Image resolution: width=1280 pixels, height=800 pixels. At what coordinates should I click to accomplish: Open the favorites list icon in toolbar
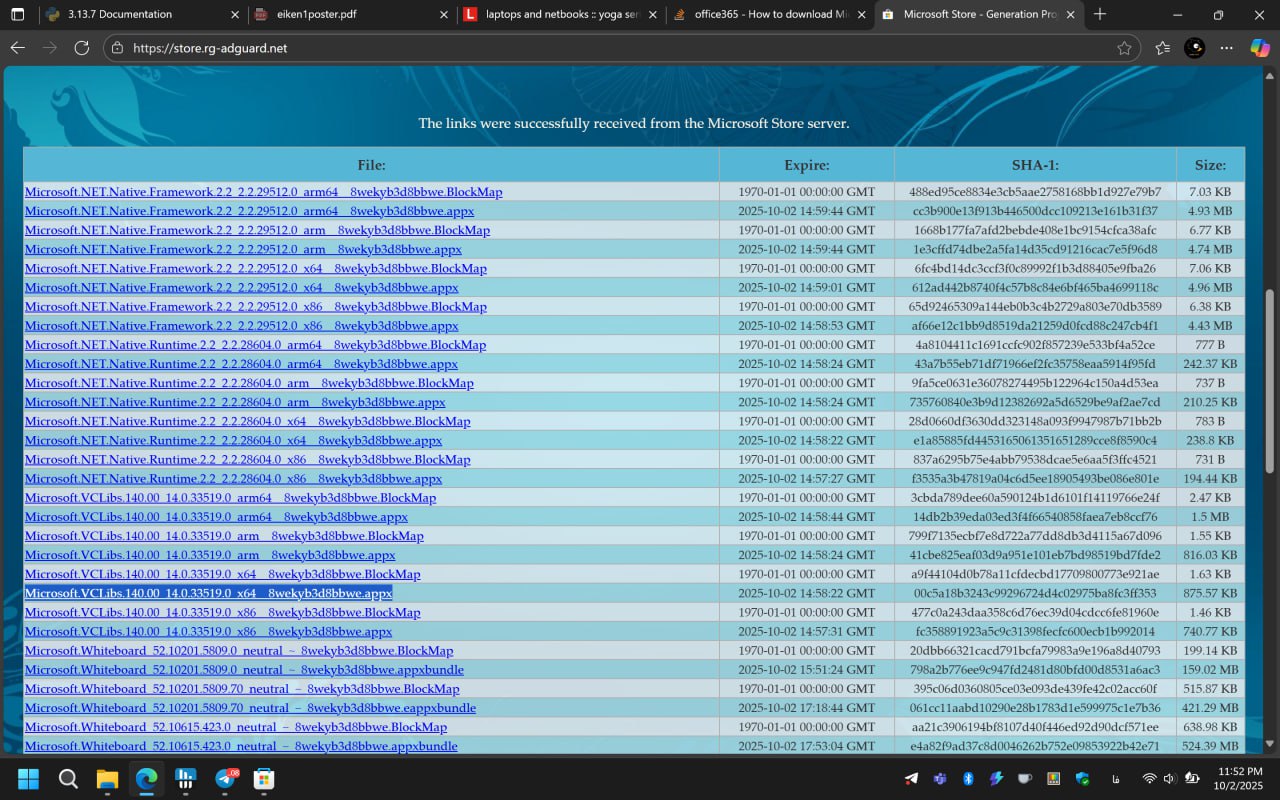pyautogui.click(x=1162, y=48)
